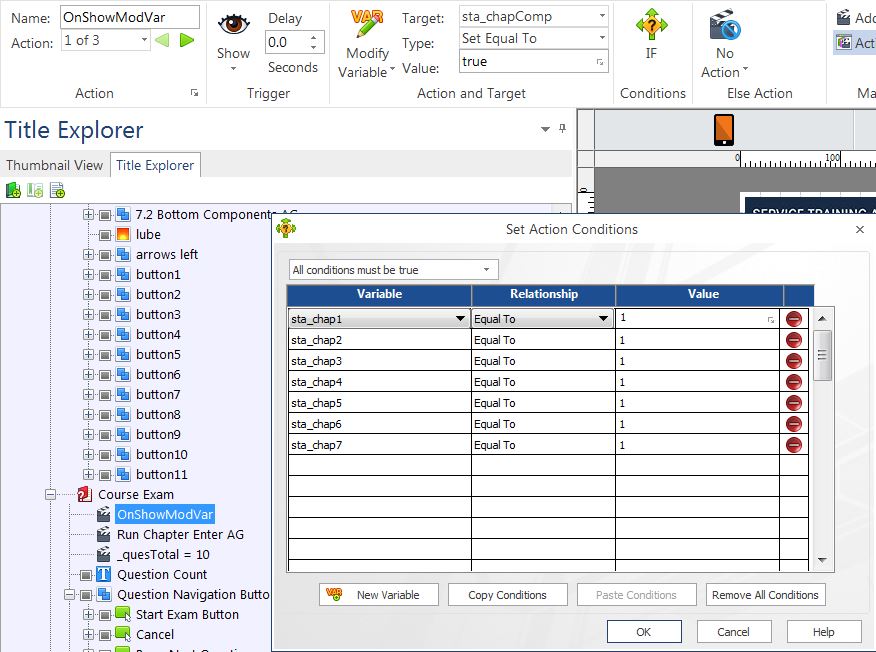Click the action Name input field
This screenshot has width=876, height=652.
point(130,17)
